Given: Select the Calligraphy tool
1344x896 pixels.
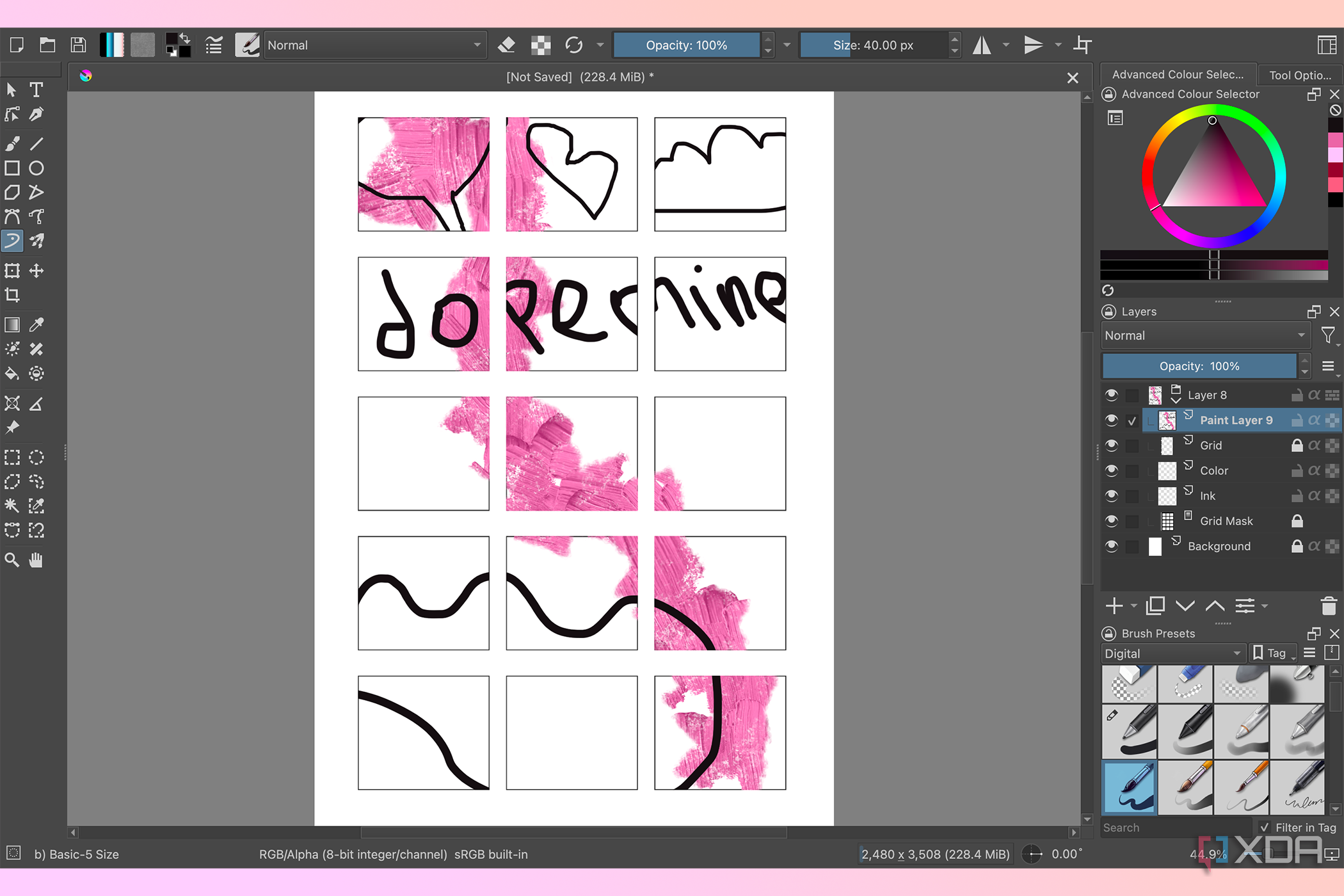Looking at the screenshot, I should (x=36, y=115).
